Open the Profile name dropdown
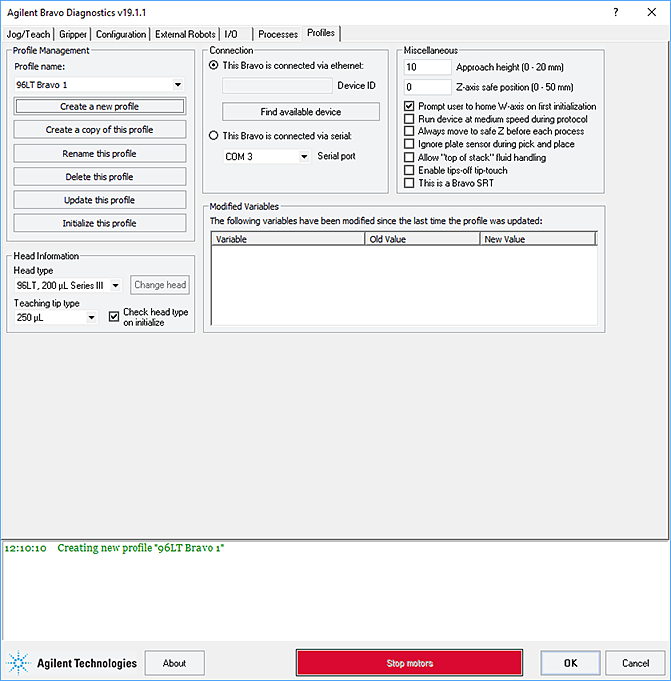 178,86
